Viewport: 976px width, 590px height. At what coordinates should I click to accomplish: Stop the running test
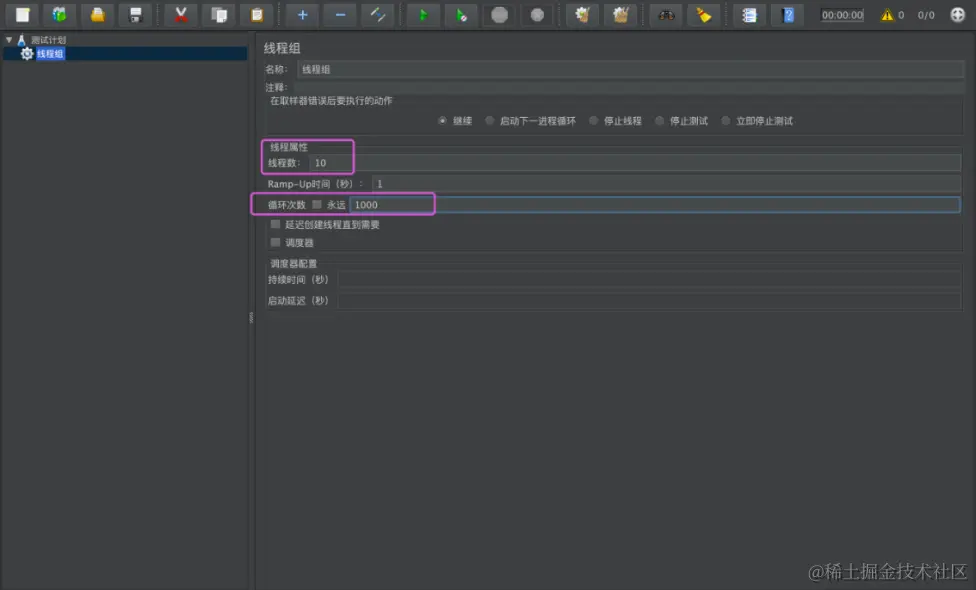499,15
